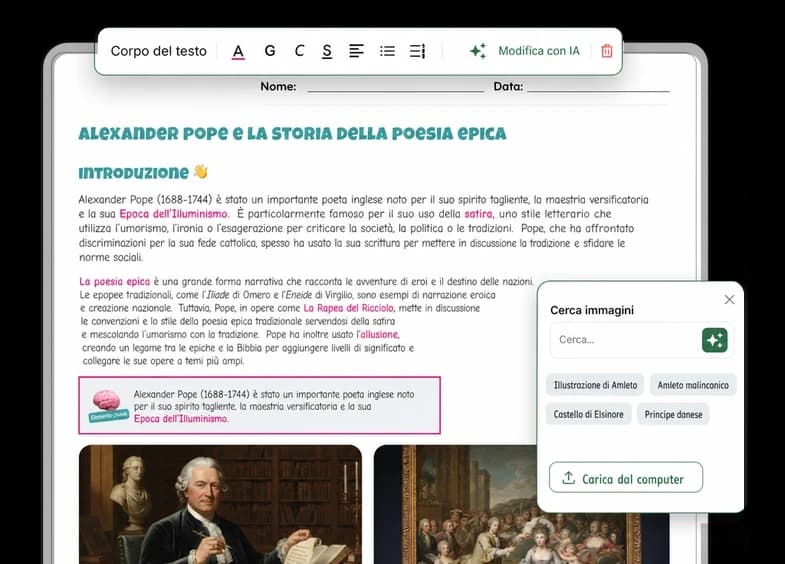Open the text color A tool

[238, 51]
